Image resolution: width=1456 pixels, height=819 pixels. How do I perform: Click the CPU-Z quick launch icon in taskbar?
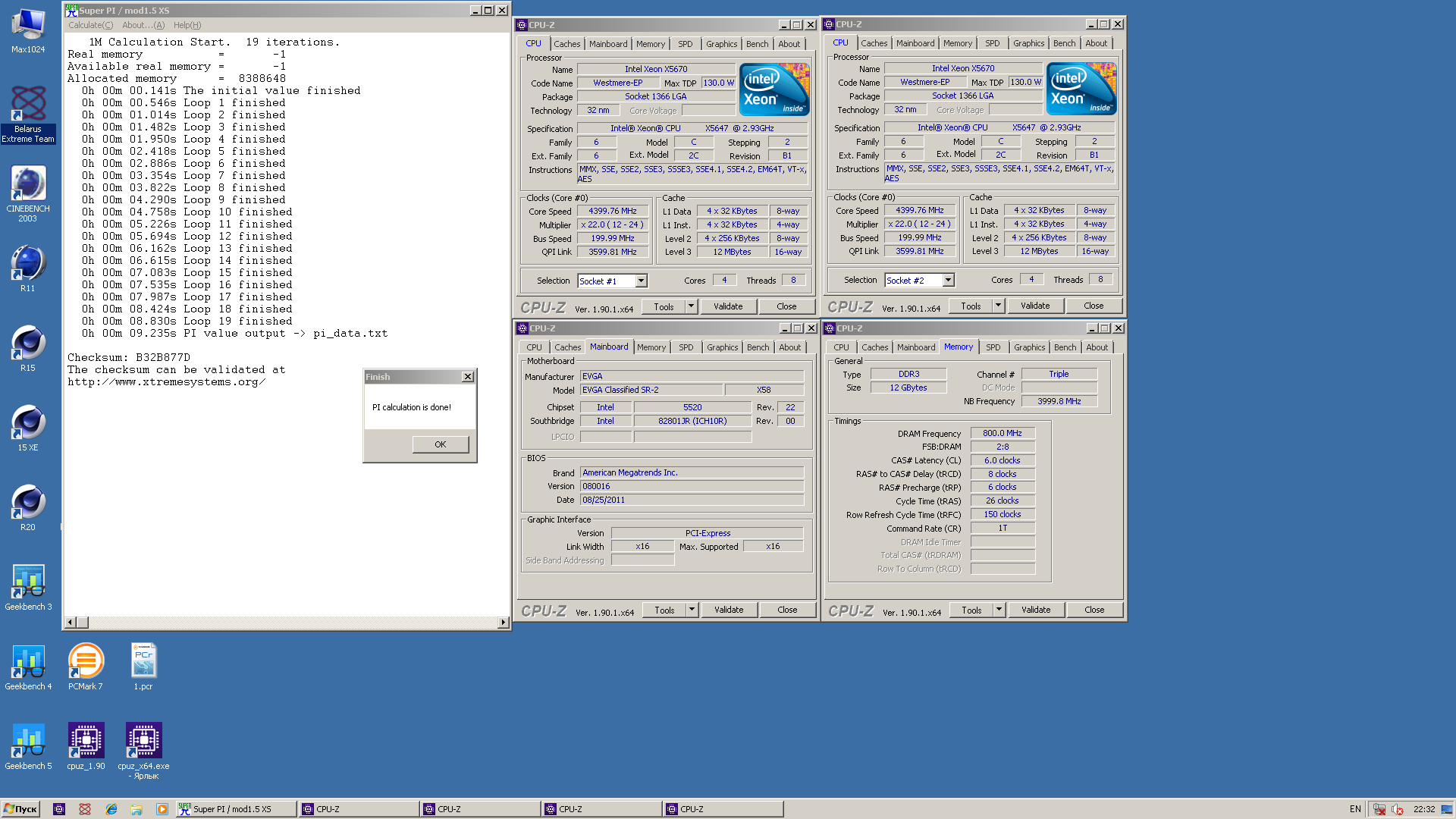pyautogui.click(x=59, y=809)
